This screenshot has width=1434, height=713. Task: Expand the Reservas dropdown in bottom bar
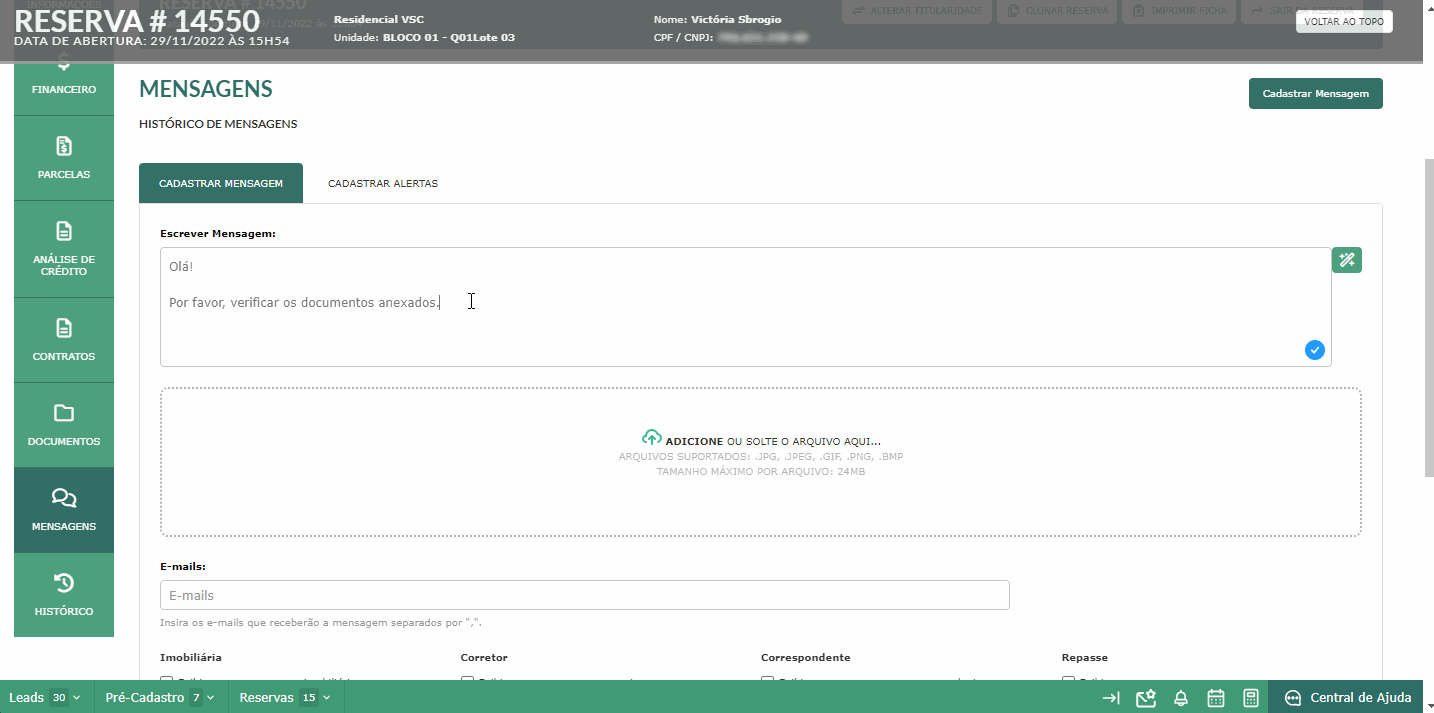(286, 698)
